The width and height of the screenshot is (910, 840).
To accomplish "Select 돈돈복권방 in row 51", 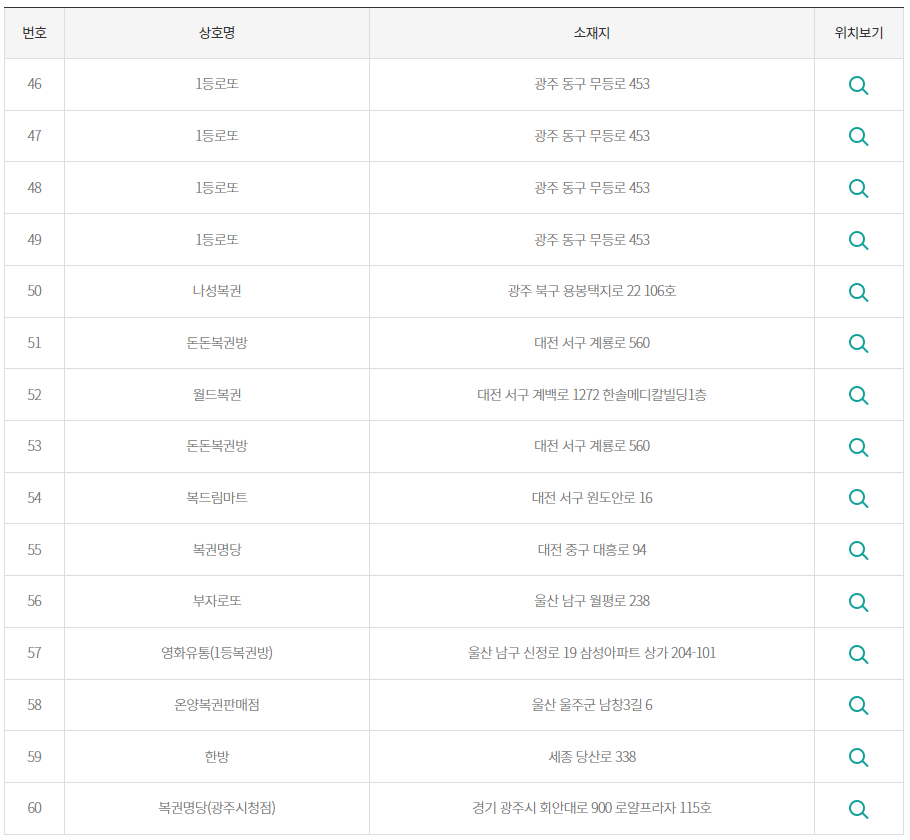I will point(216,343).
